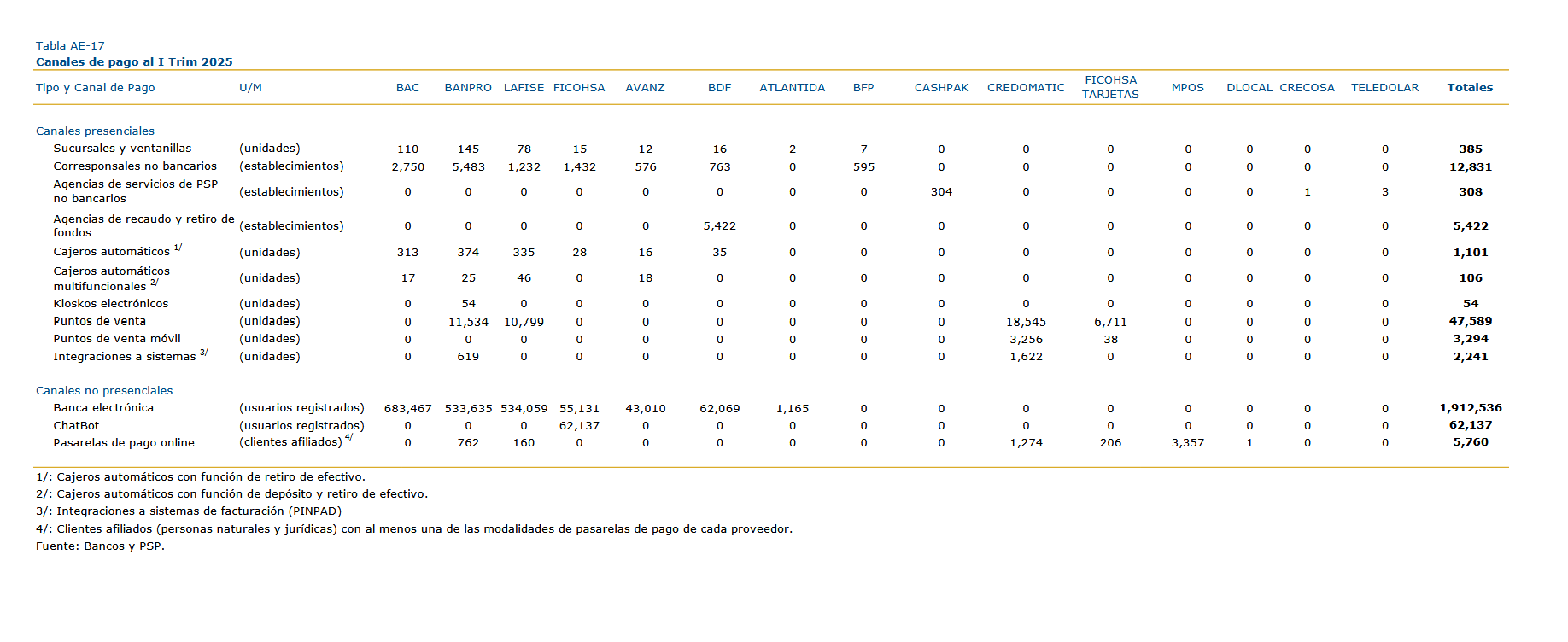Click the BAC corresponsales value 2,750
1568x642 pixels.
coord(408,167)
